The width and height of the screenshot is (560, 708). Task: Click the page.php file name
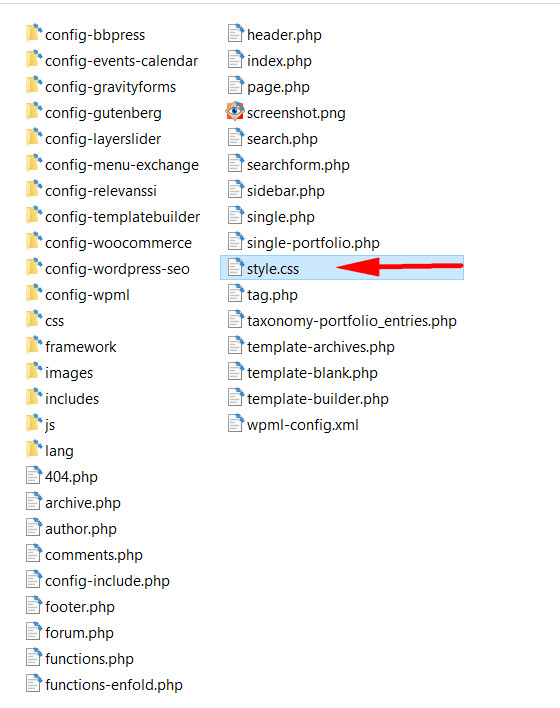pos(278,87)
